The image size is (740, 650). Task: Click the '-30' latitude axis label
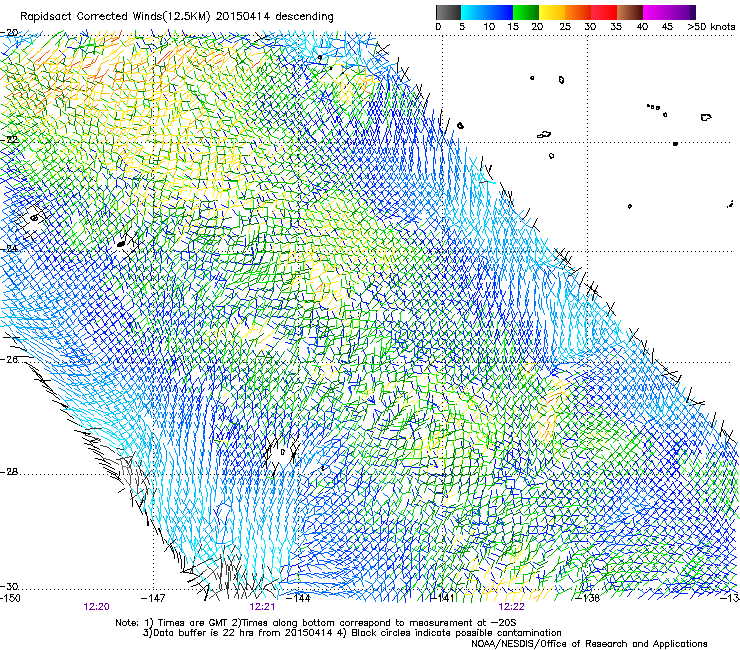[10, 586]
